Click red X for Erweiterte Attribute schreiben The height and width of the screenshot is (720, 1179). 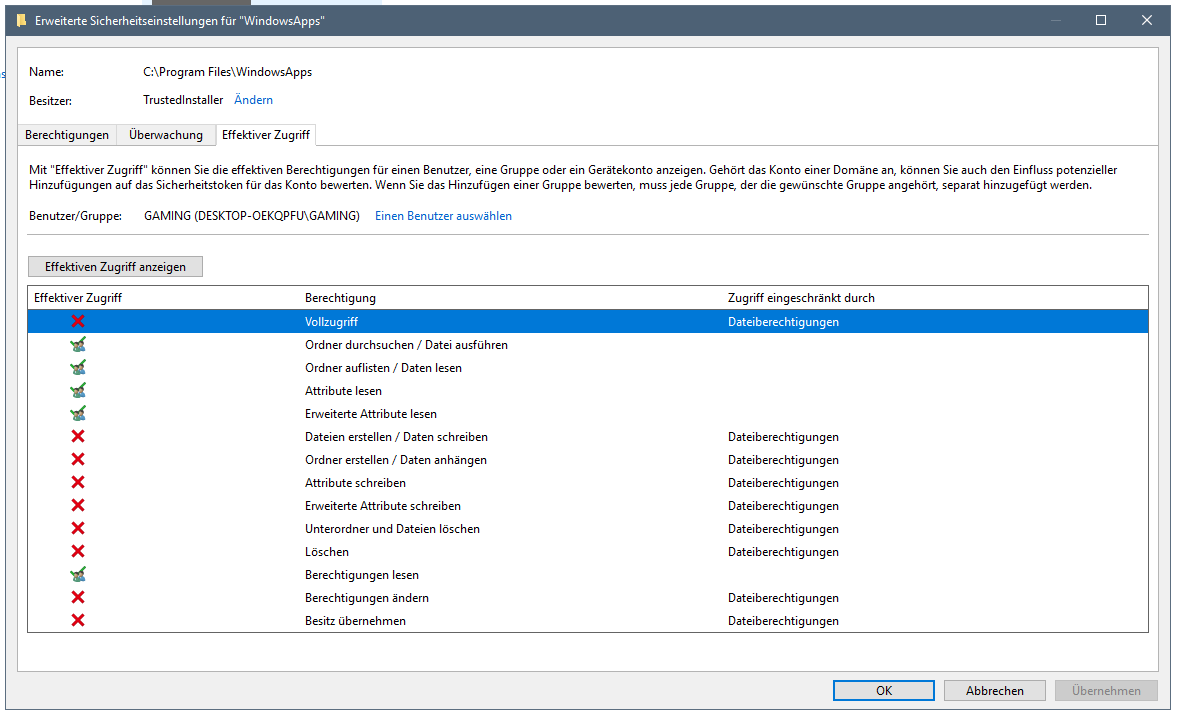coord(77,506)
